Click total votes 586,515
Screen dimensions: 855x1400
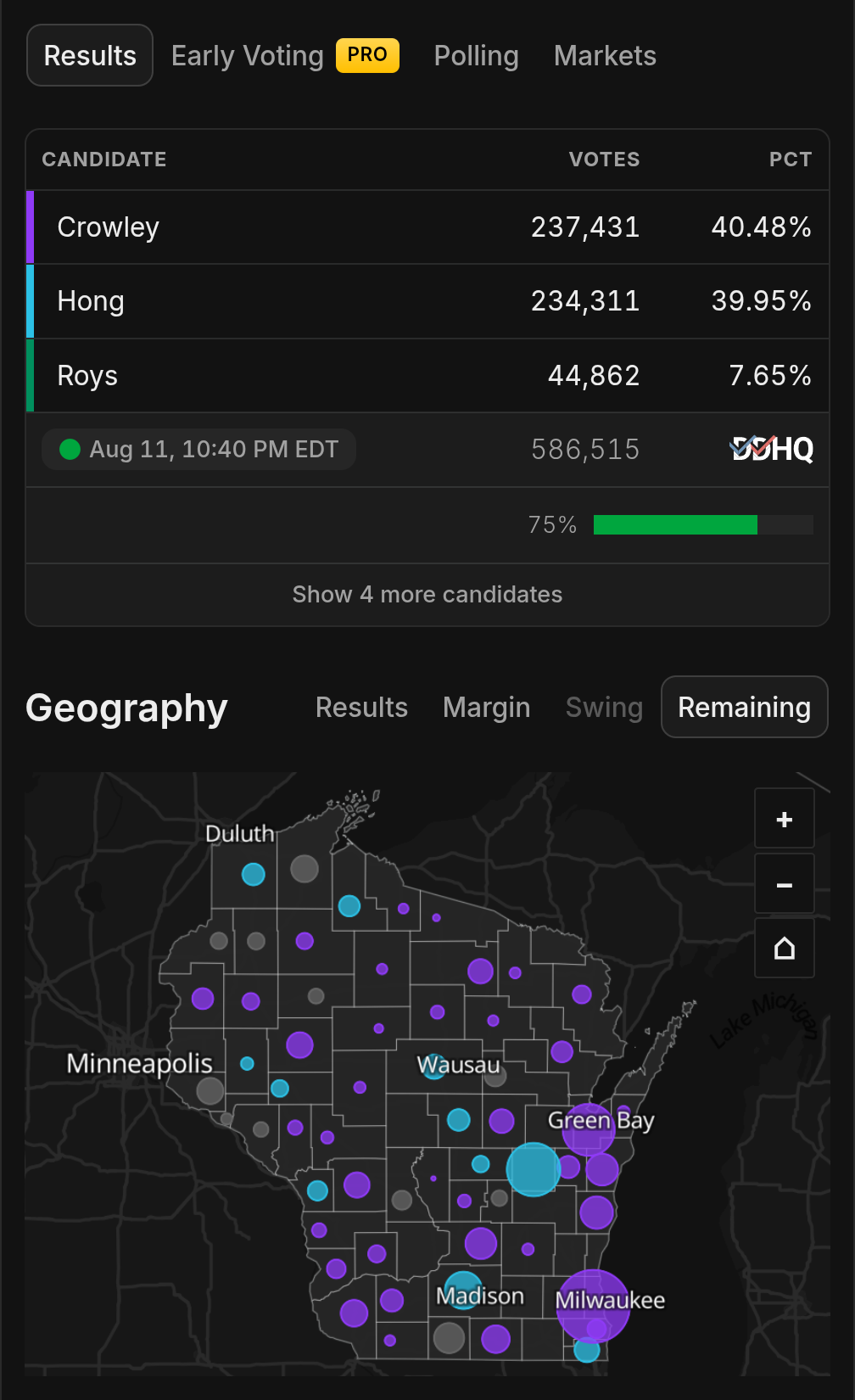585,449
